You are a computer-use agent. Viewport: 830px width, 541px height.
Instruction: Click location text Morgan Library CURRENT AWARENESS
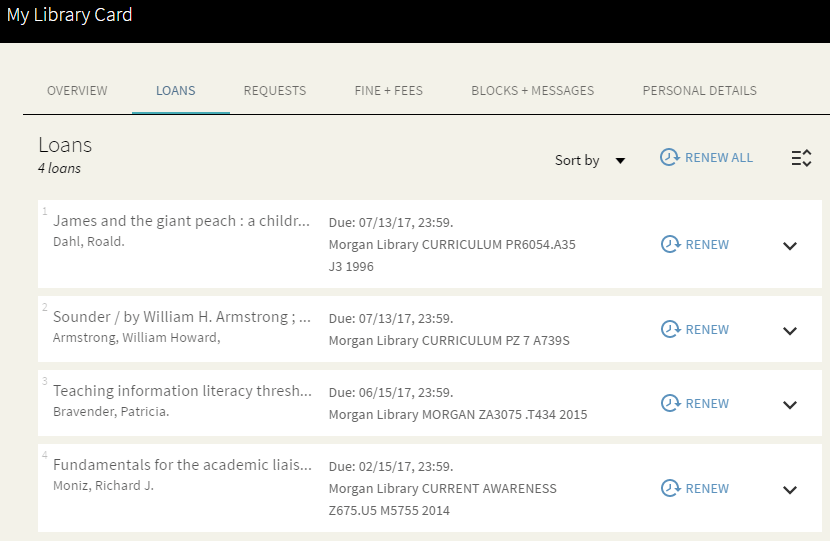pos(443,489)
